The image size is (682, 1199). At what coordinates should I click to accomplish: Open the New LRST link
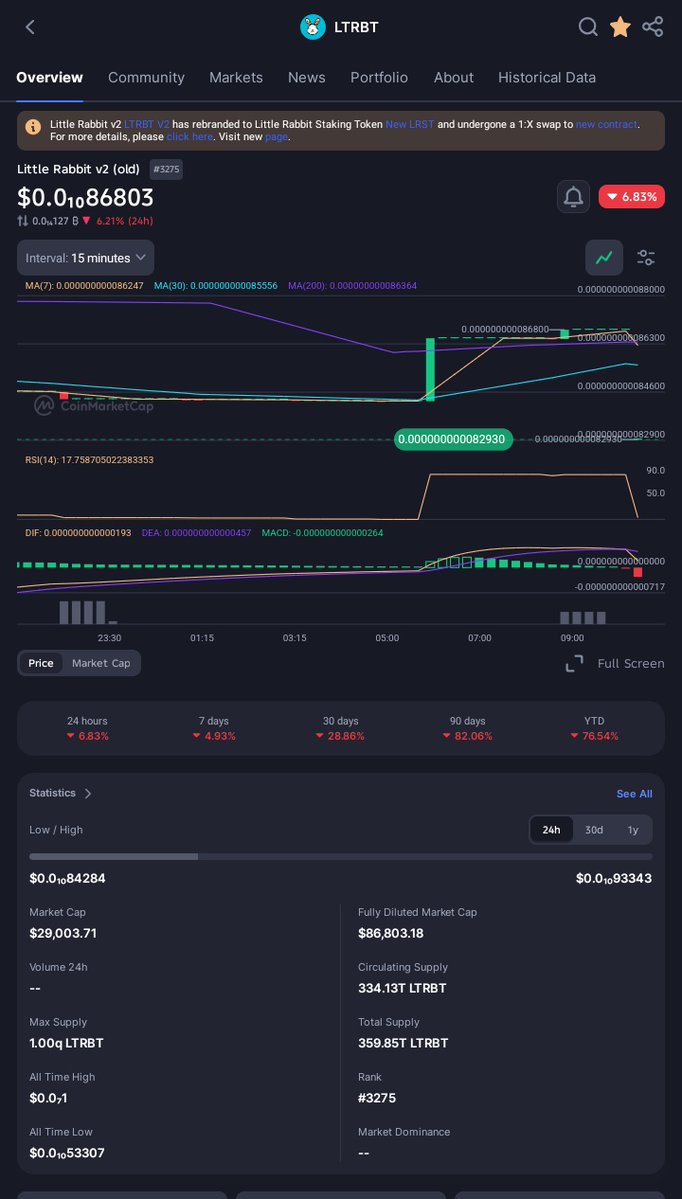410,124
